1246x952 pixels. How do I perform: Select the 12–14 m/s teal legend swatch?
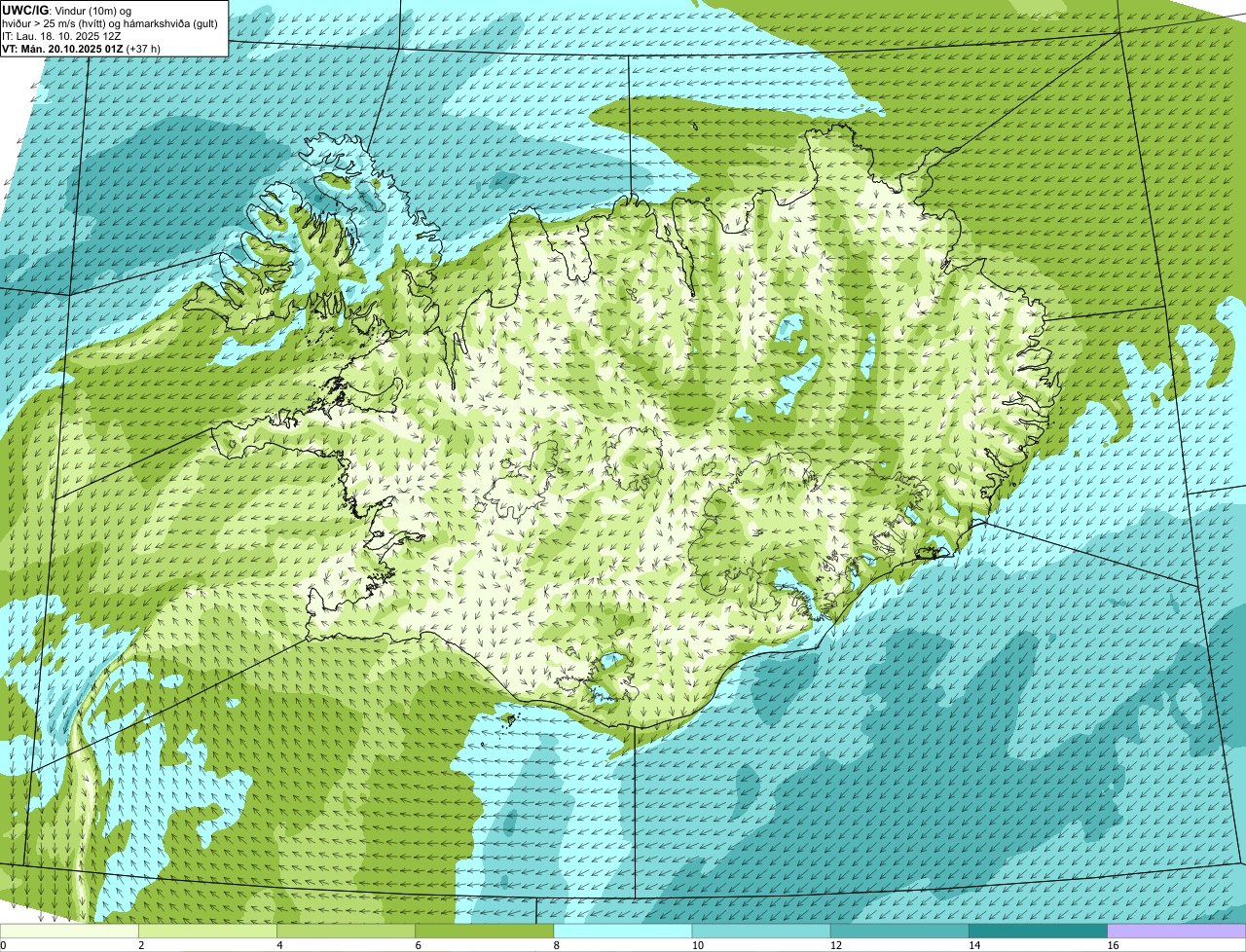point(899,932)
